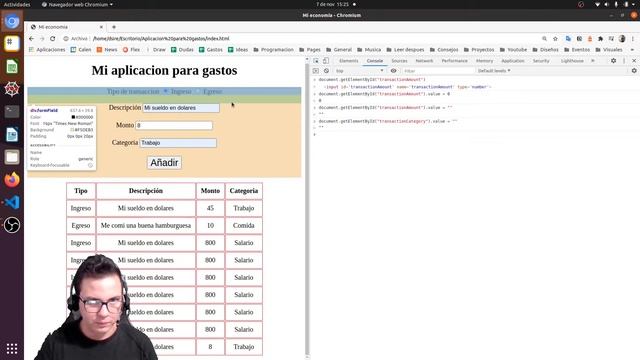Open the JavaScript context 'top' dropdown
The width and height of the screenshot is (640, 360).
(x=360, y=71)
